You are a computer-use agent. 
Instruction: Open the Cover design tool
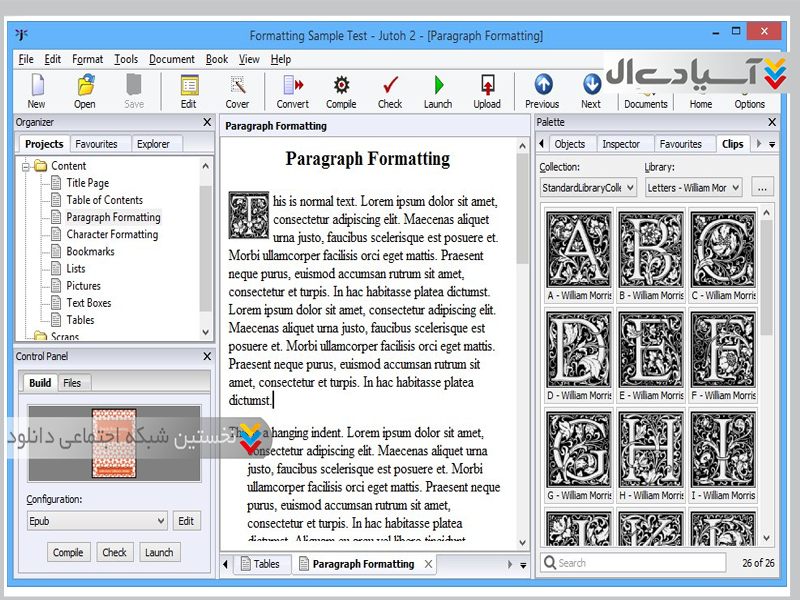point(237,90)
